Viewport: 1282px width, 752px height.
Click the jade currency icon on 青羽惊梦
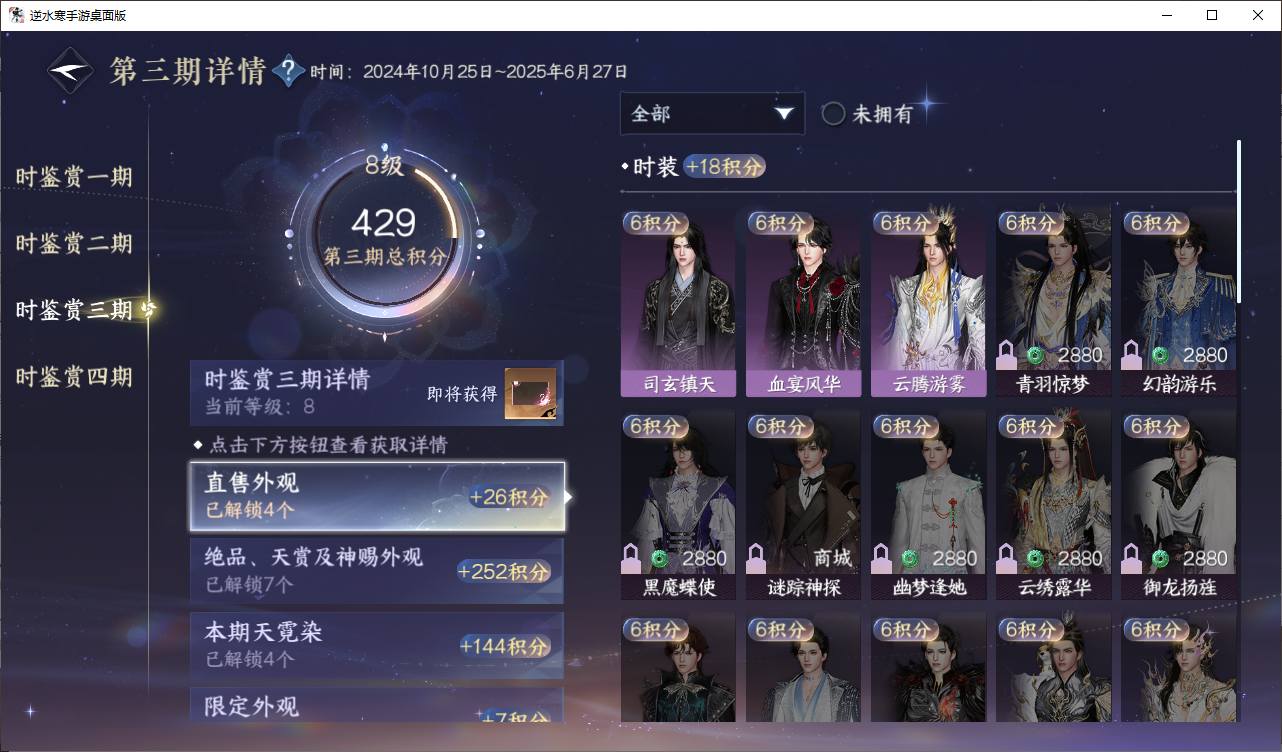click(x=1035, y=355)
